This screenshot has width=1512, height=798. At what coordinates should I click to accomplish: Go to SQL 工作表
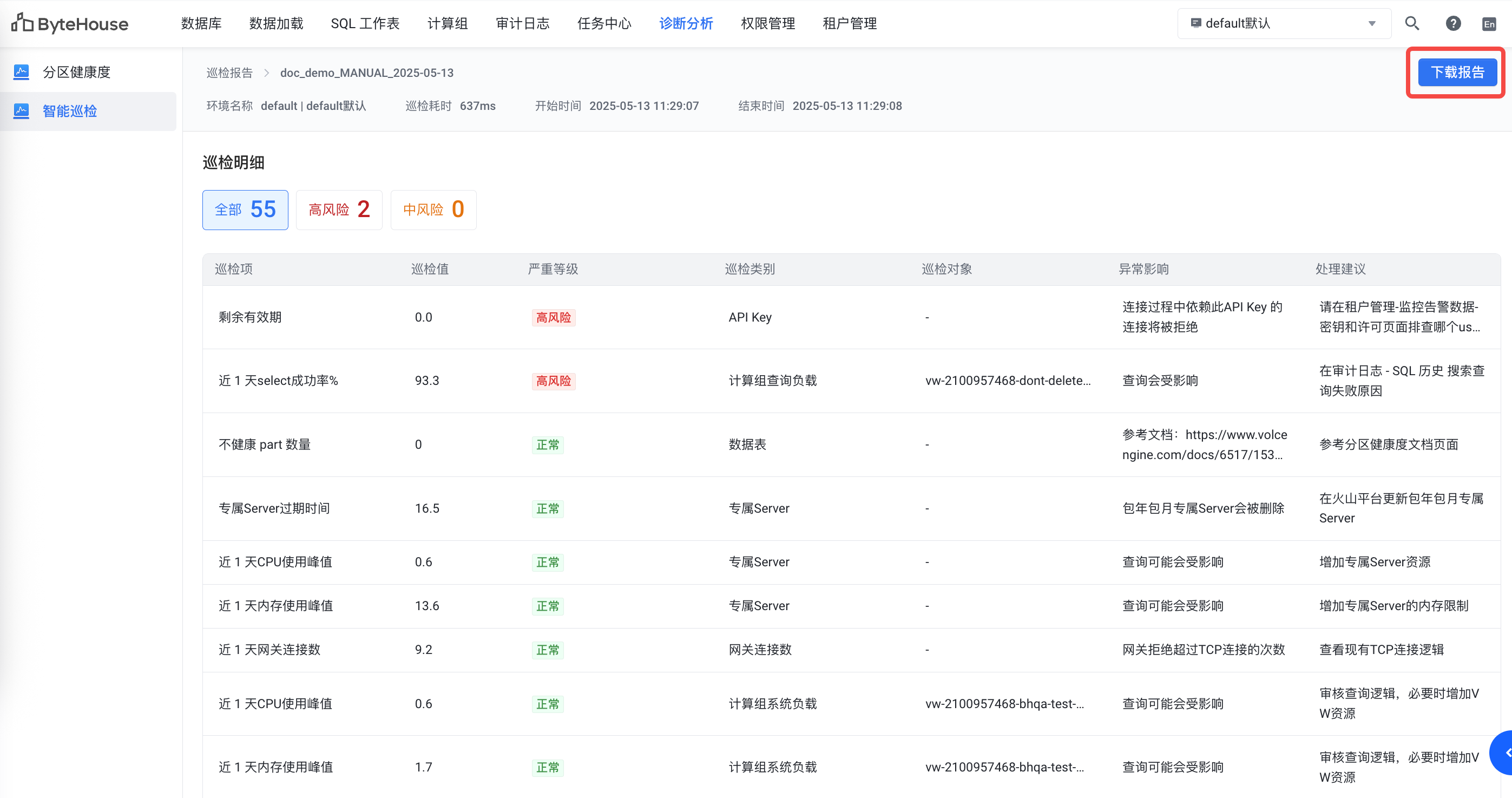coord(365,23)
